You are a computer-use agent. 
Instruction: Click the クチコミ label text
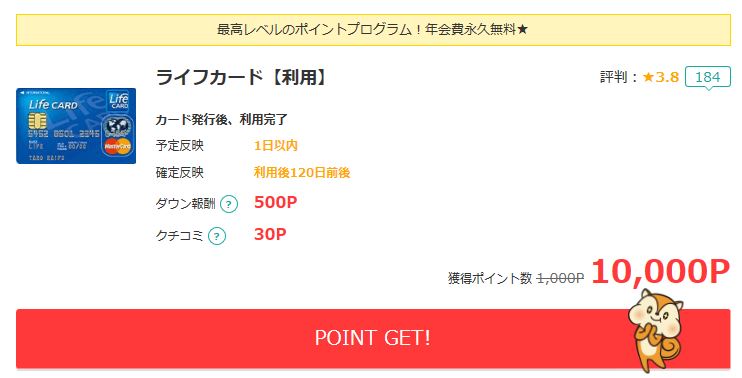[179, 235]
